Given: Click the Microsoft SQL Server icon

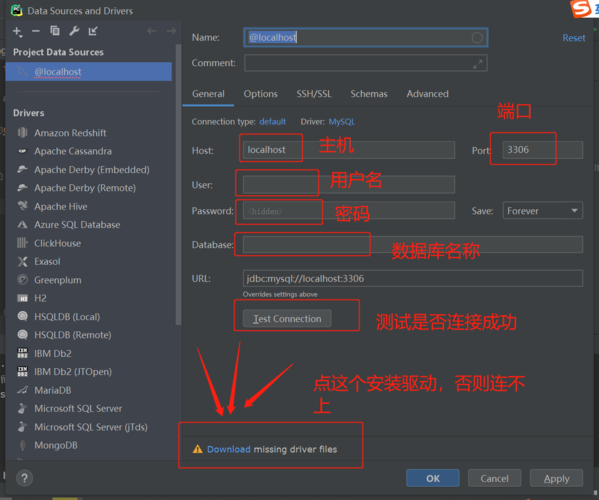Looking at the screenshot, I should pyautogui.click(x=23, y=408).
